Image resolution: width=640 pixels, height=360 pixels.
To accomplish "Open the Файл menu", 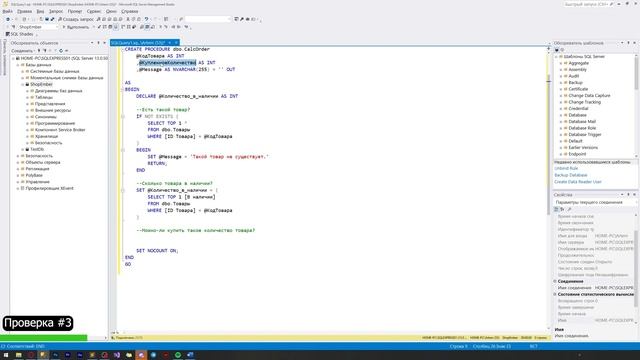I will point(7,11).
